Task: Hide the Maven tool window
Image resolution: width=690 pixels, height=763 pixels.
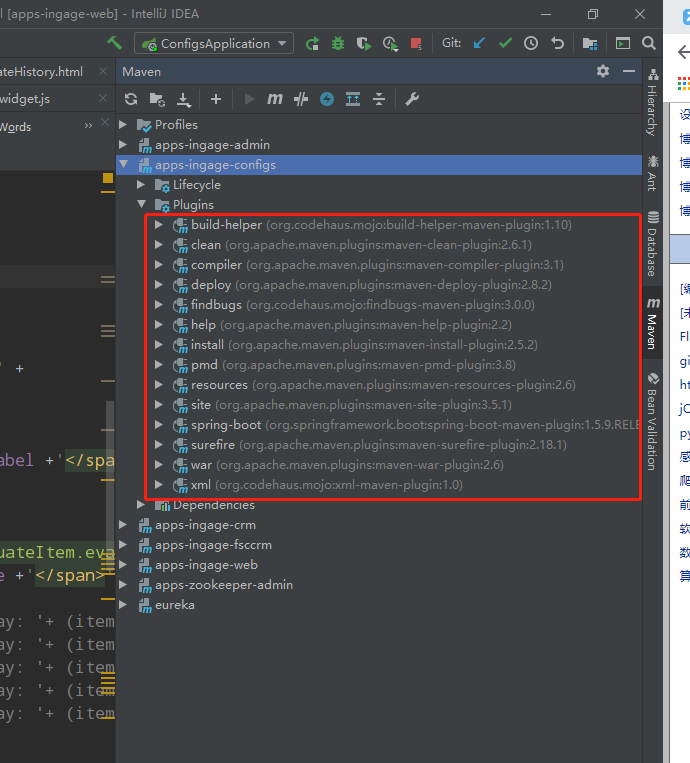Action: [629, 72]
